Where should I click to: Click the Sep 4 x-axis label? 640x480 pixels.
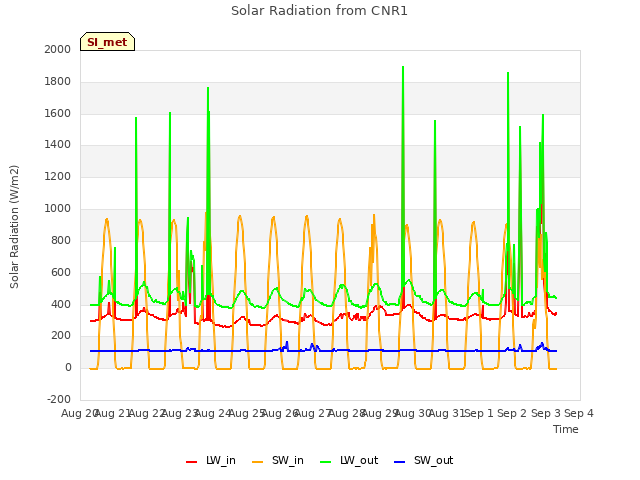tap(579, 413)
